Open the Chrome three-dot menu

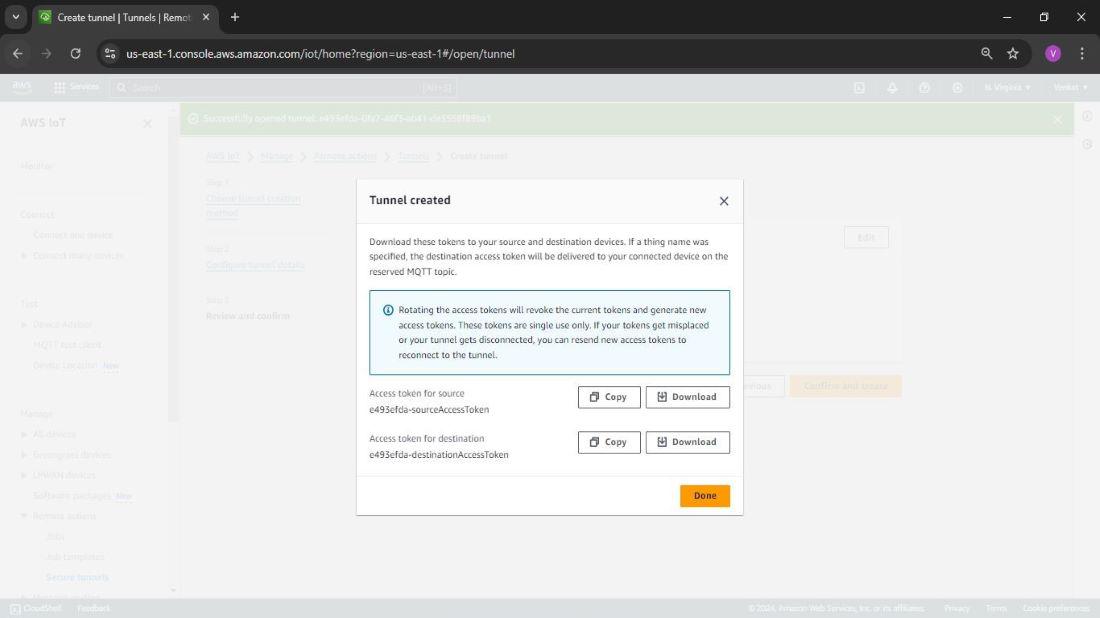click(1082, 53)
